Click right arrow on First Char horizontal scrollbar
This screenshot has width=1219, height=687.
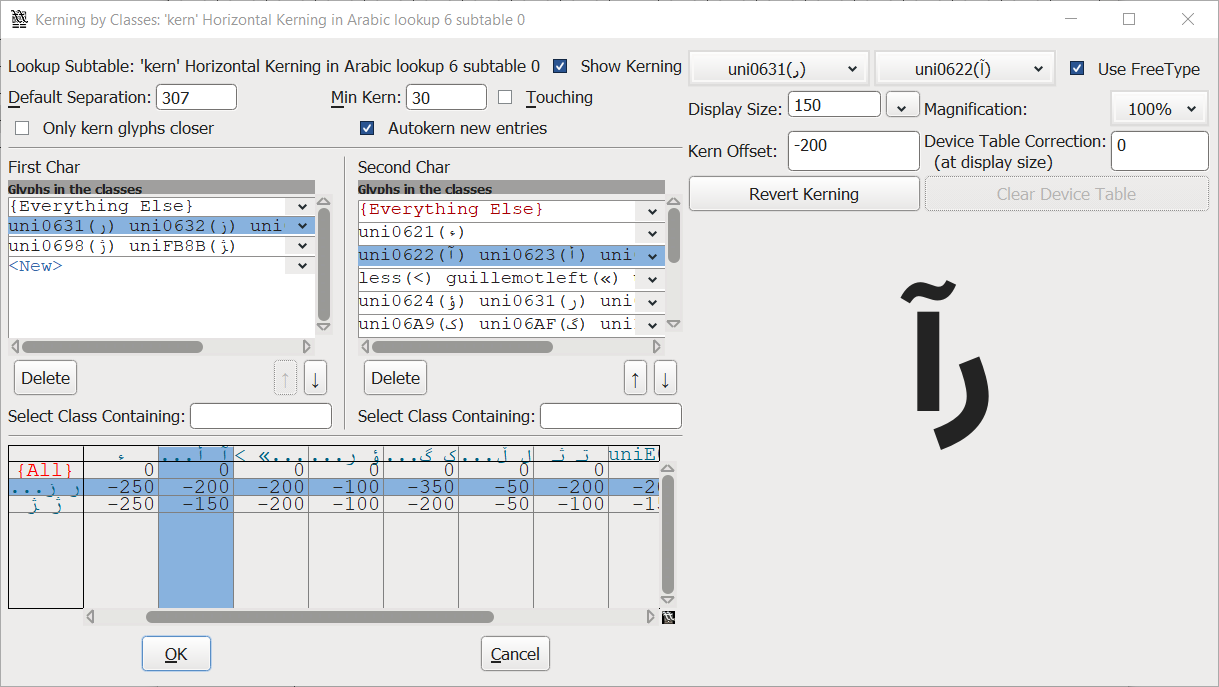coord(307,346)
